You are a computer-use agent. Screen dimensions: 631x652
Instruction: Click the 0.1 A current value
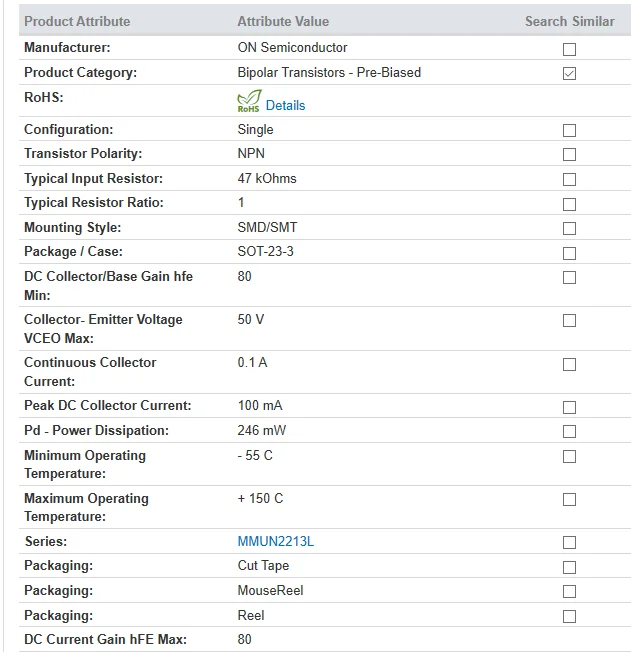coord(252,363)
